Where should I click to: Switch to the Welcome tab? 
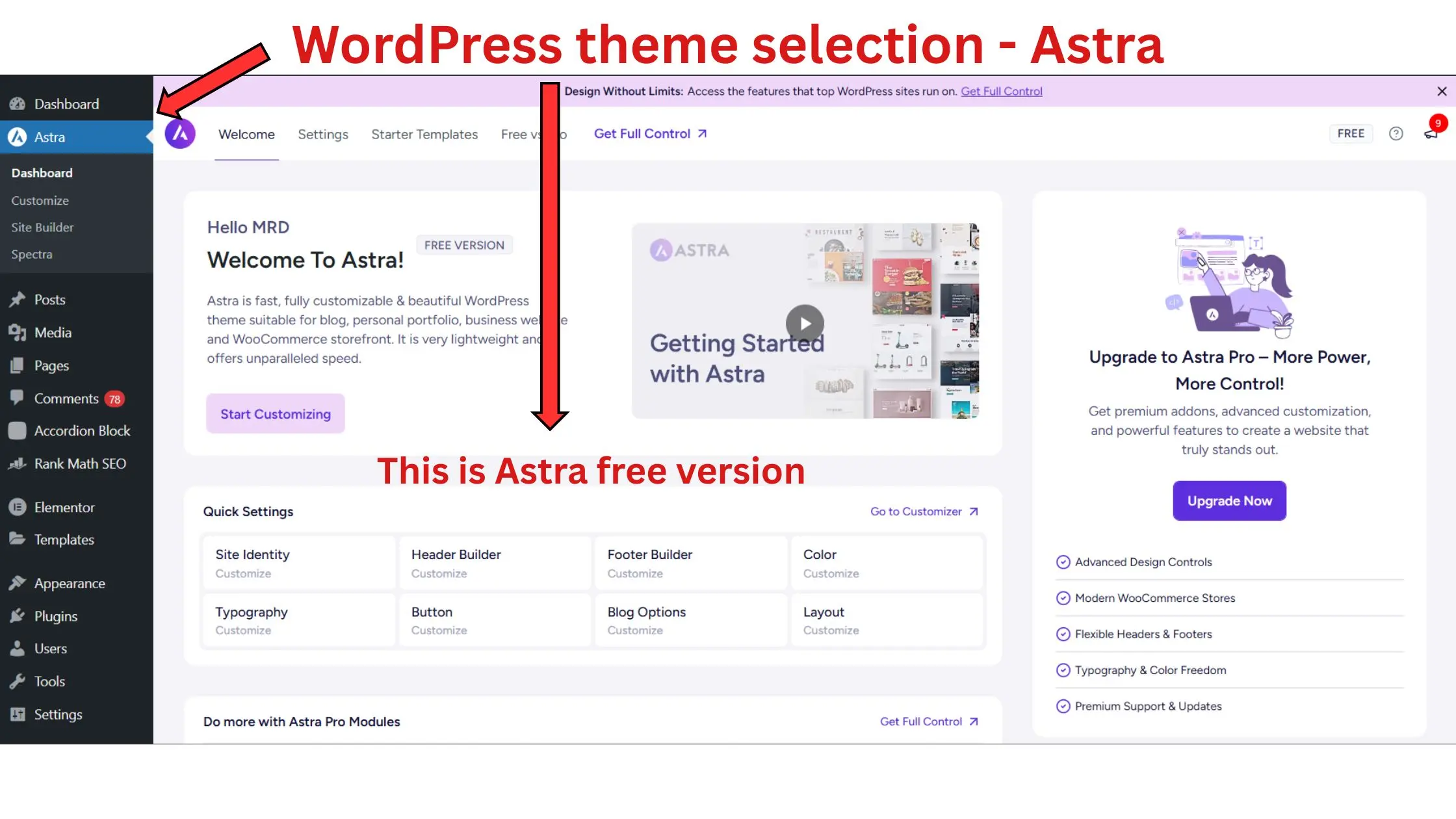tap(246, 135)
